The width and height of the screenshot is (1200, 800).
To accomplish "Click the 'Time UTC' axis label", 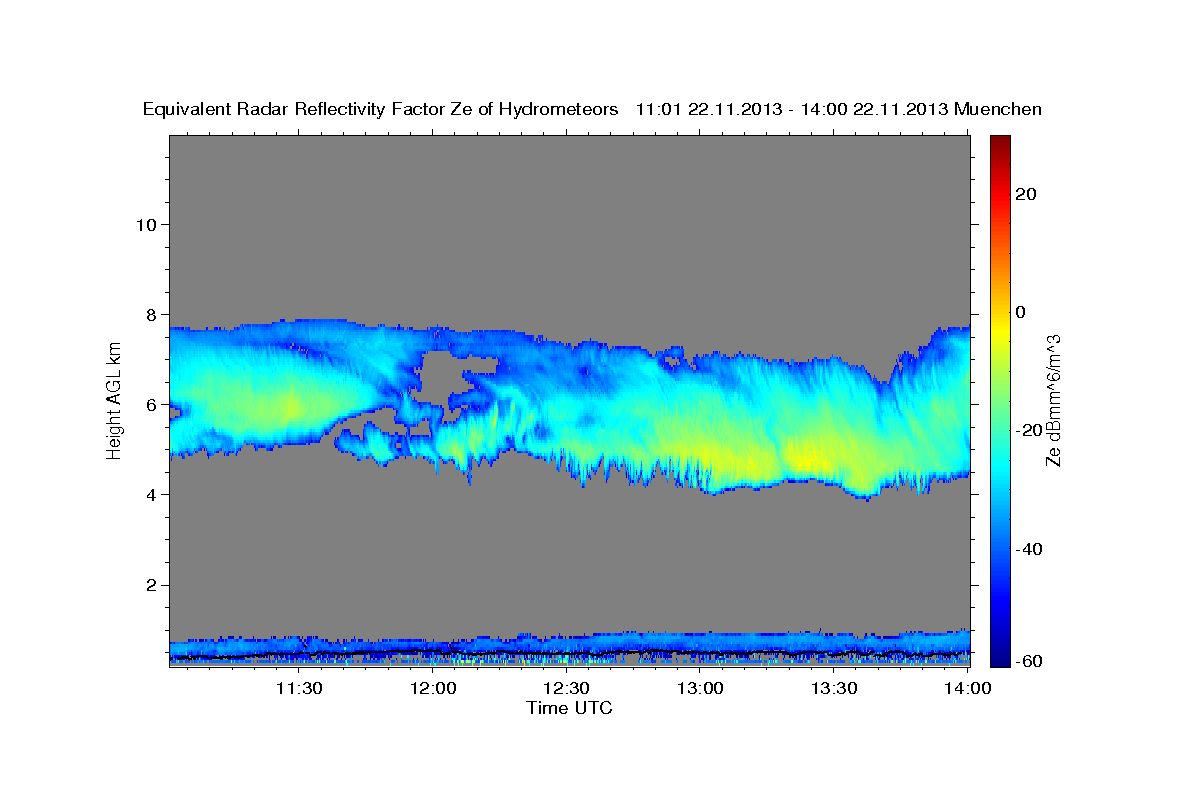I will click(569, 708).
